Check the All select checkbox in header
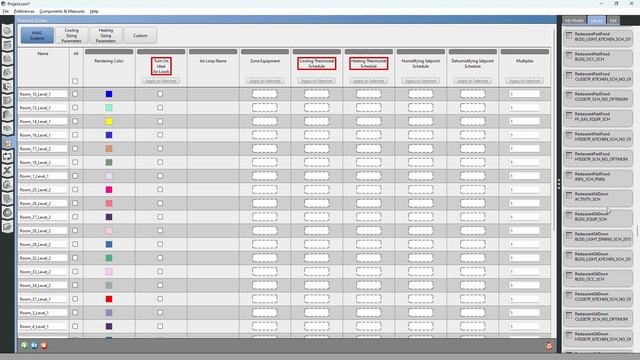Screen dimensions: 640x360 [75, 81]
